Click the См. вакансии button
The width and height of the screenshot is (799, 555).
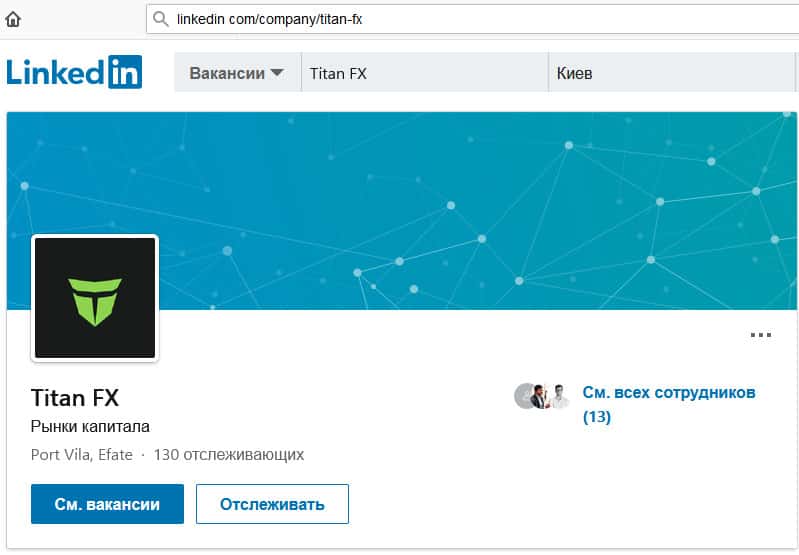click(x=108, y=504)
